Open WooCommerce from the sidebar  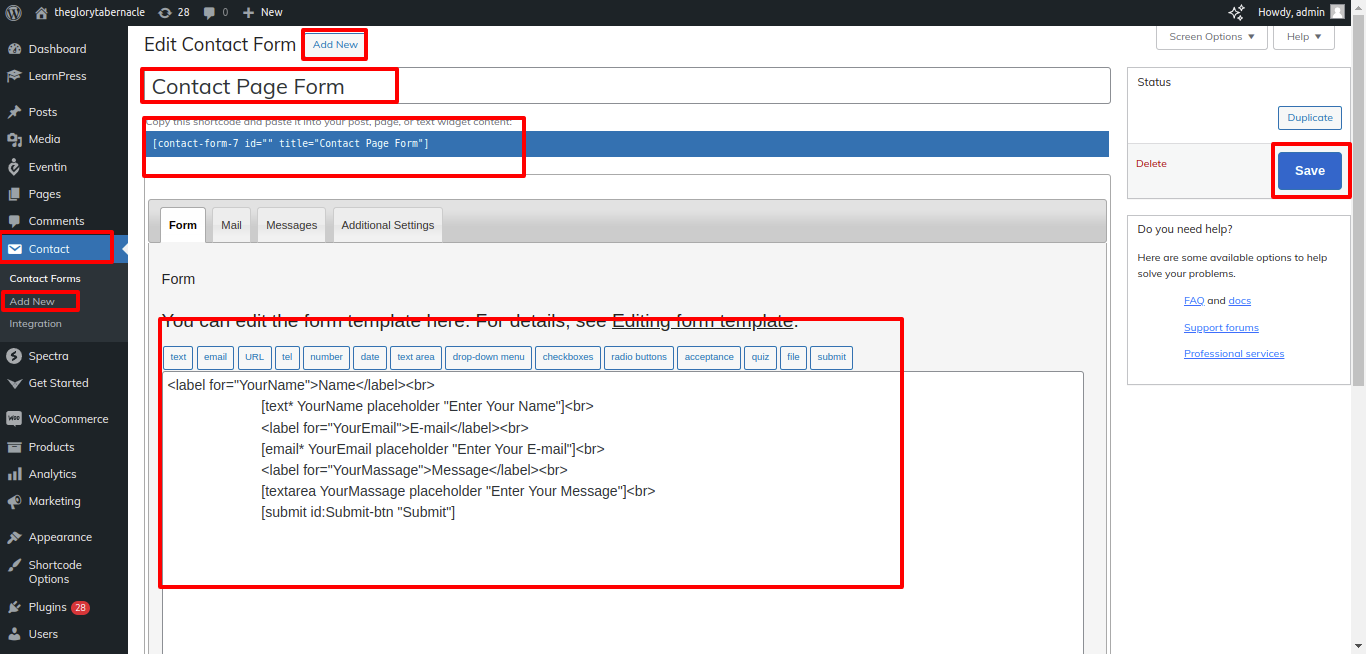[x=68, y=419]
